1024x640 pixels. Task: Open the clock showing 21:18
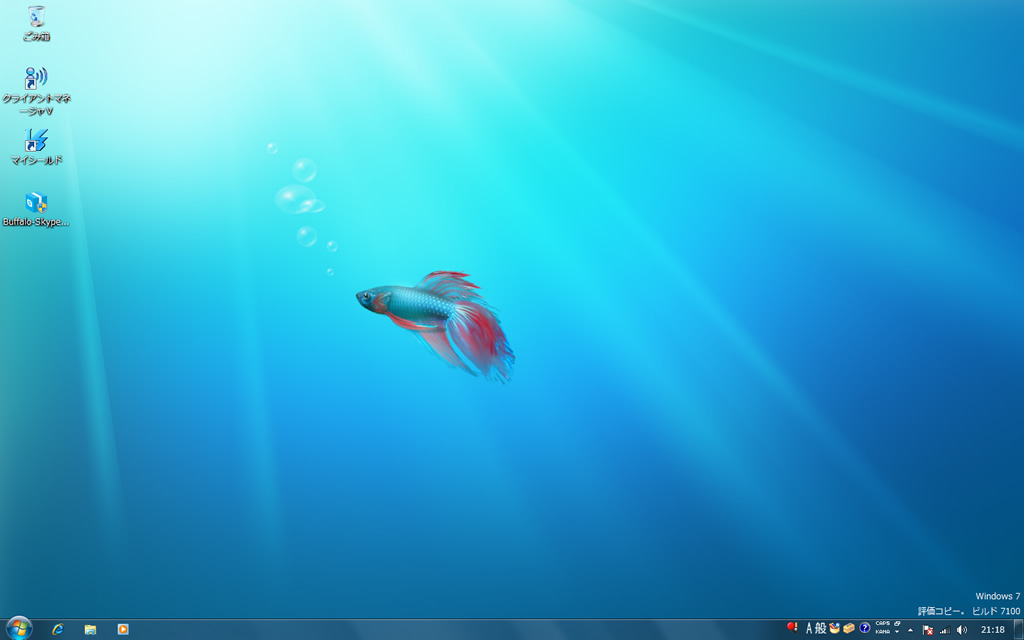pos(993,630)
